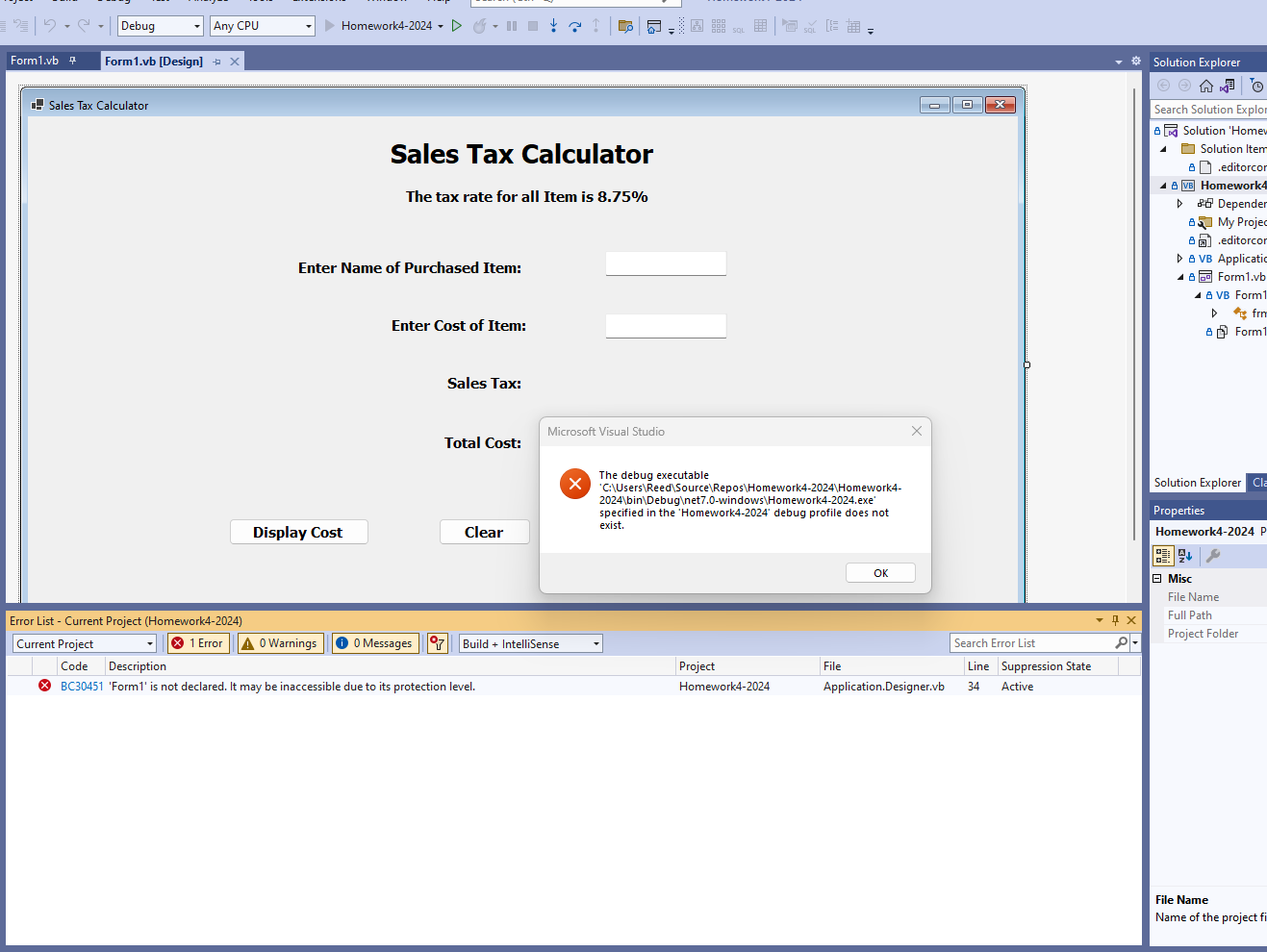The height and width of the screenshot is (952, 1267).
Task: Close the Form1.vb [Design] tab
Action: [x=234, y=62]
